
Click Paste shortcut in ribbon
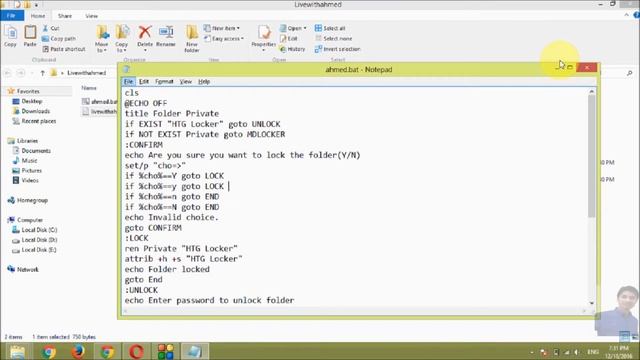(64, 49)
